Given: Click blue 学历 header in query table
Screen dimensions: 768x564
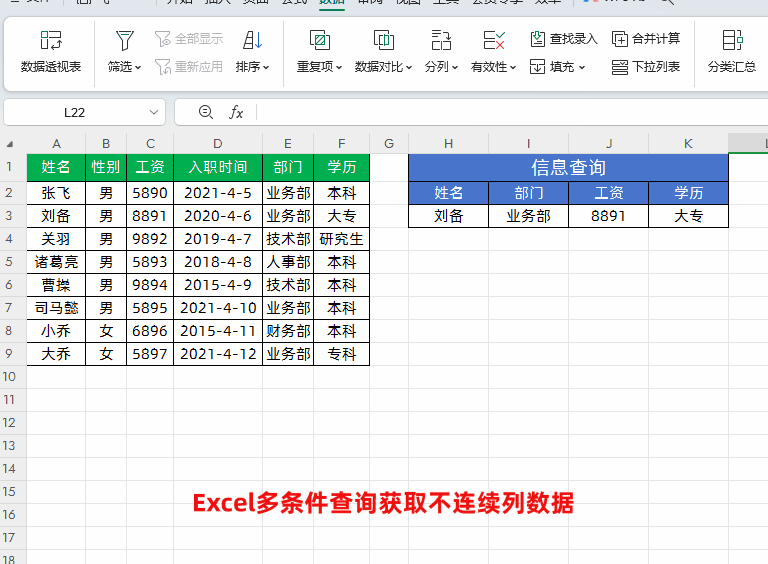Looking at the screenshot, I should 688,193.
